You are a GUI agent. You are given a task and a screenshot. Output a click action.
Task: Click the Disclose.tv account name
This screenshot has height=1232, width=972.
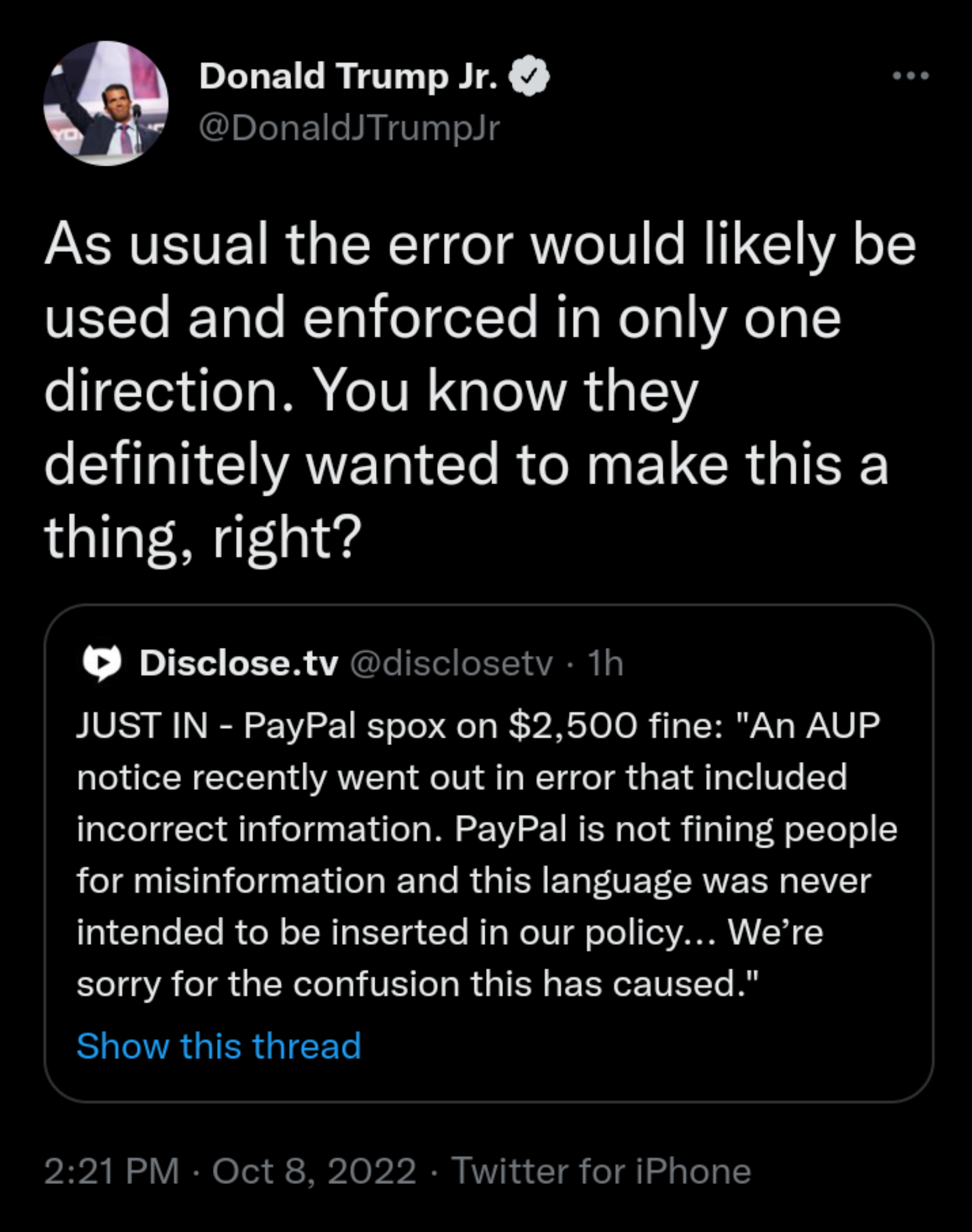[239, 663]
